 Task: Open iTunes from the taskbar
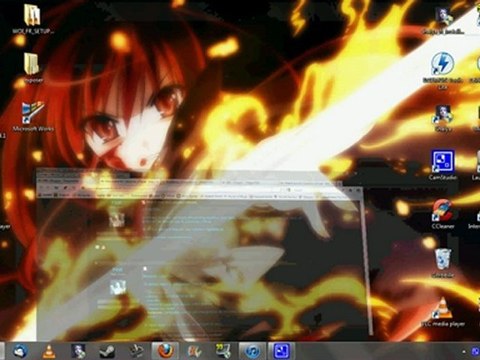(x=252, y=351)
